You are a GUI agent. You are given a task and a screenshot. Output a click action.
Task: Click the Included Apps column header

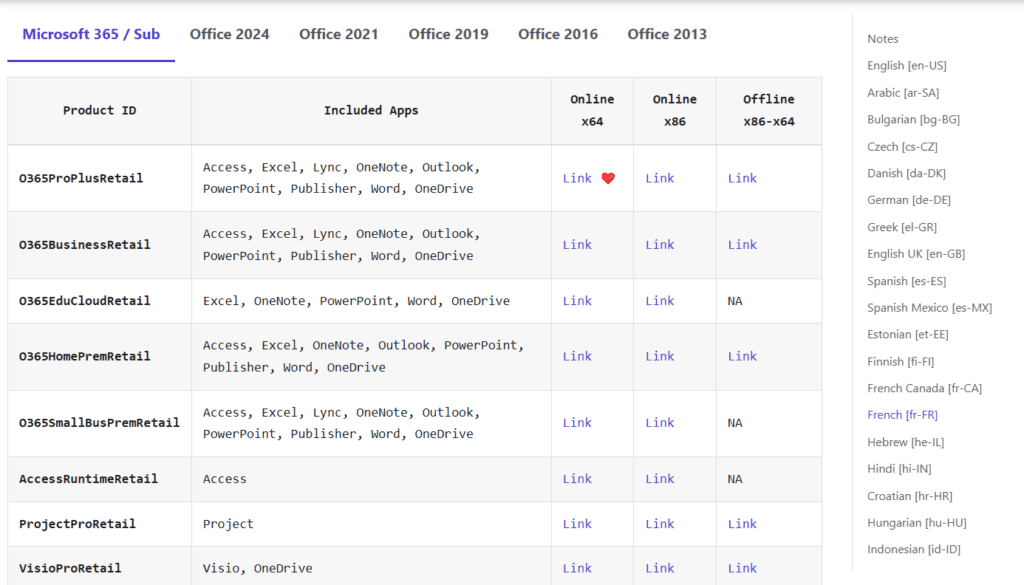pos(371,110)
